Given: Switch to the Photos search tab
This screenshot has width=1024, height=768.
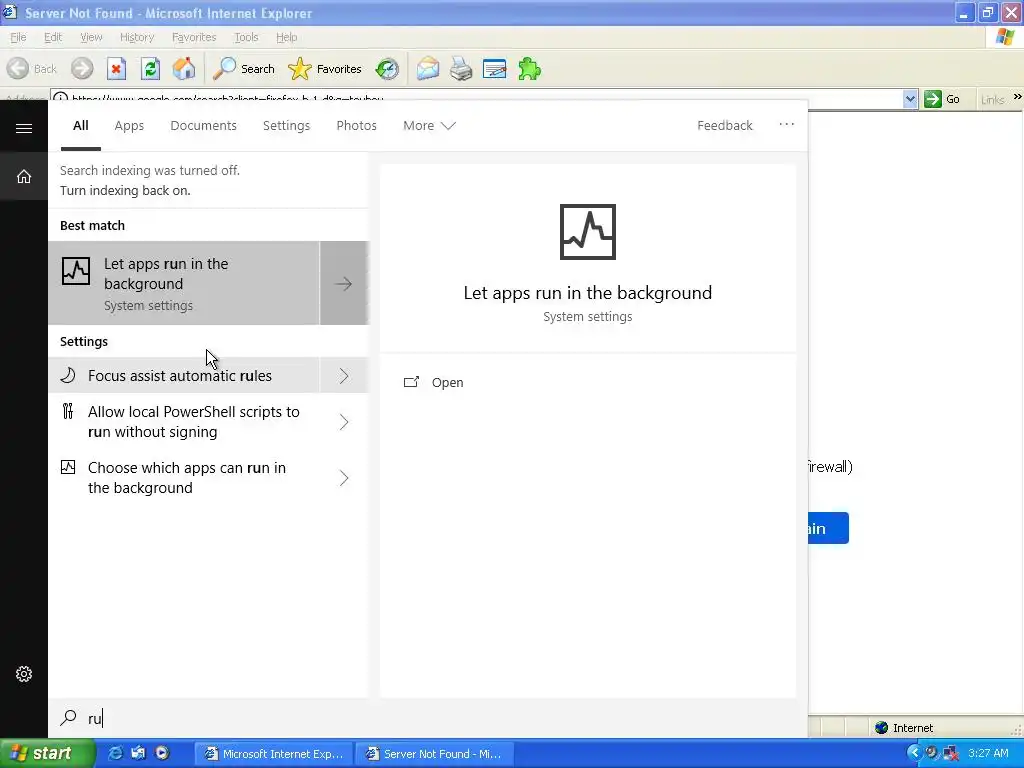Looking at the screenshot, I should point(356,125).
